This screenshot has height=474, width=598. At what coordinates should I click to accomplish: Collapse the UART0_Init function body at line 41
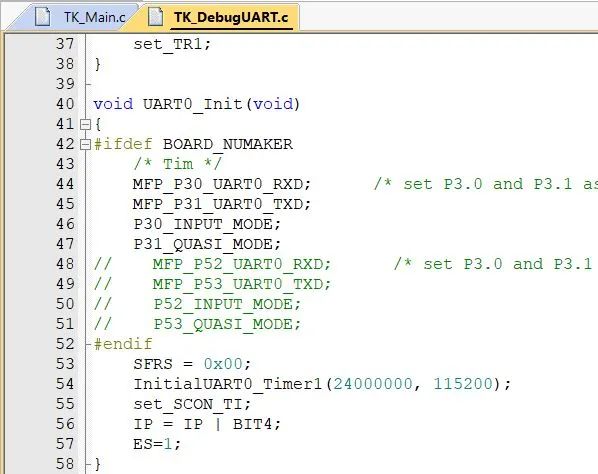85,124
